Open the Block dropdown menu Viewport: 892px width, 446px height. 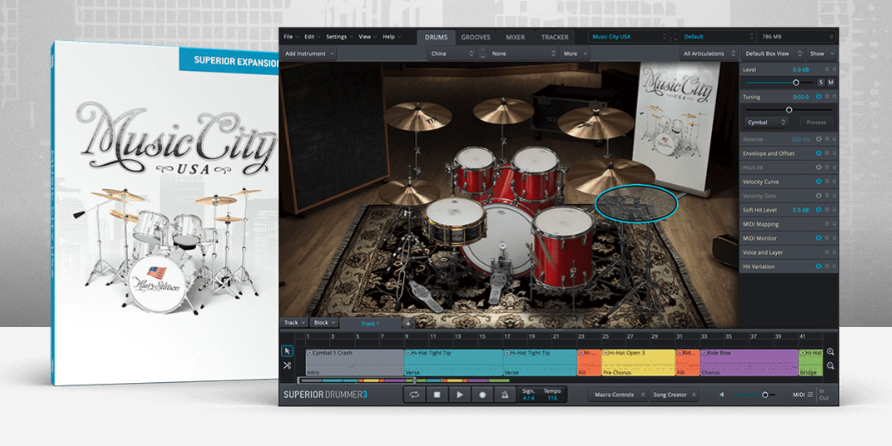pyautogui.click(x=325, y=323)
